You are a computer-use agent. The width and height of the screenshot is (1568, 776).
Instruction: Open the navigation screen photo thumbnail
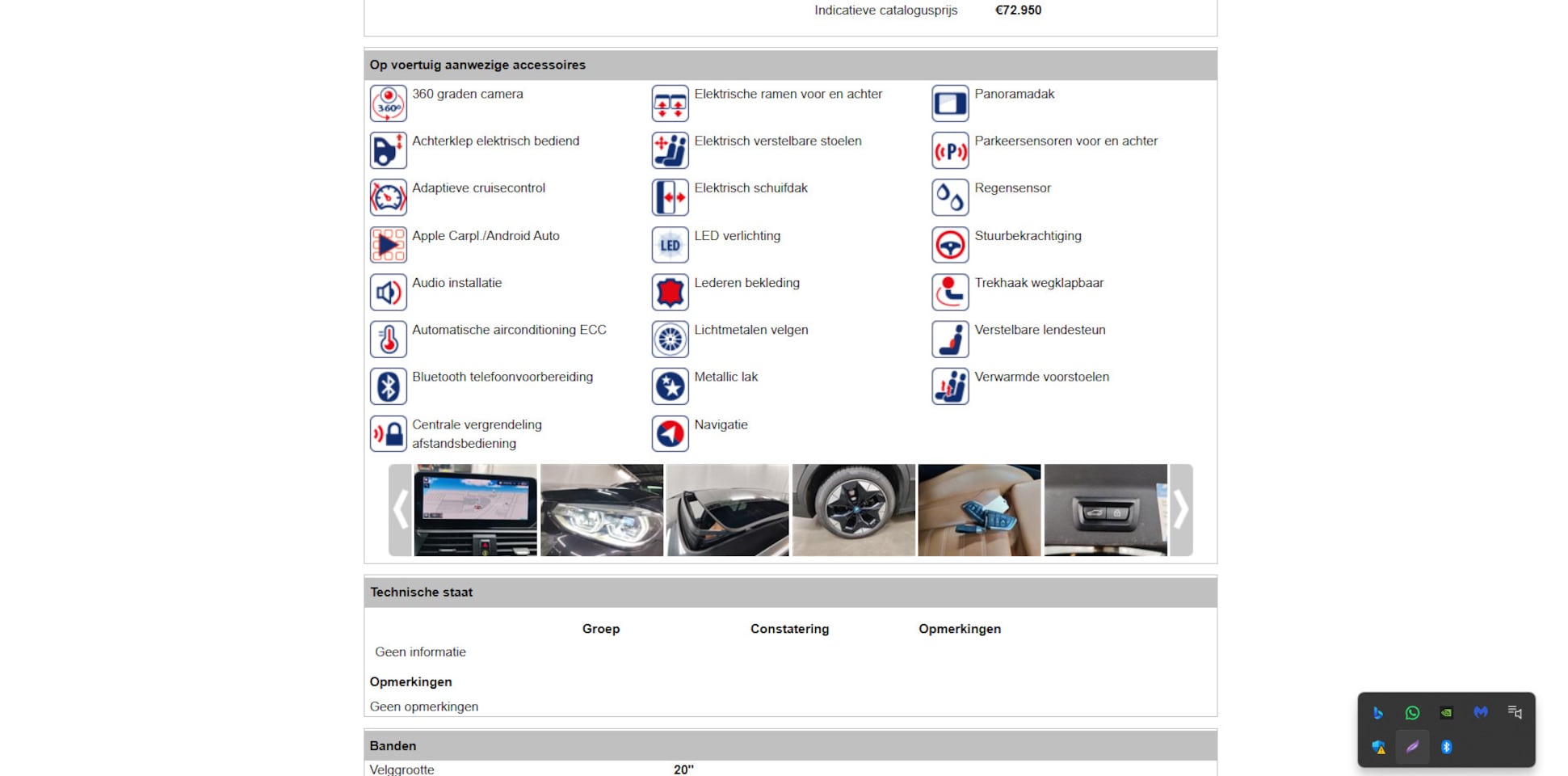pyautogui.click(x=475, y=510)
